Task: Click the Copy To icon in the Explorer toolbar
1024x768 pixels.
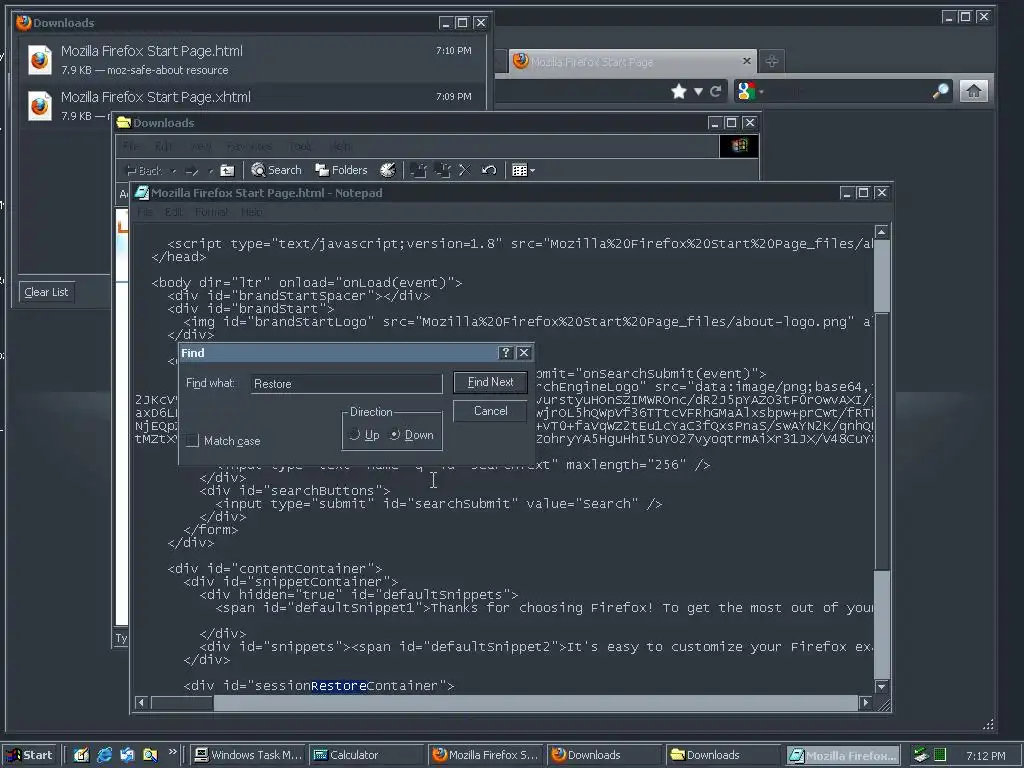Action: coord(442,170)
